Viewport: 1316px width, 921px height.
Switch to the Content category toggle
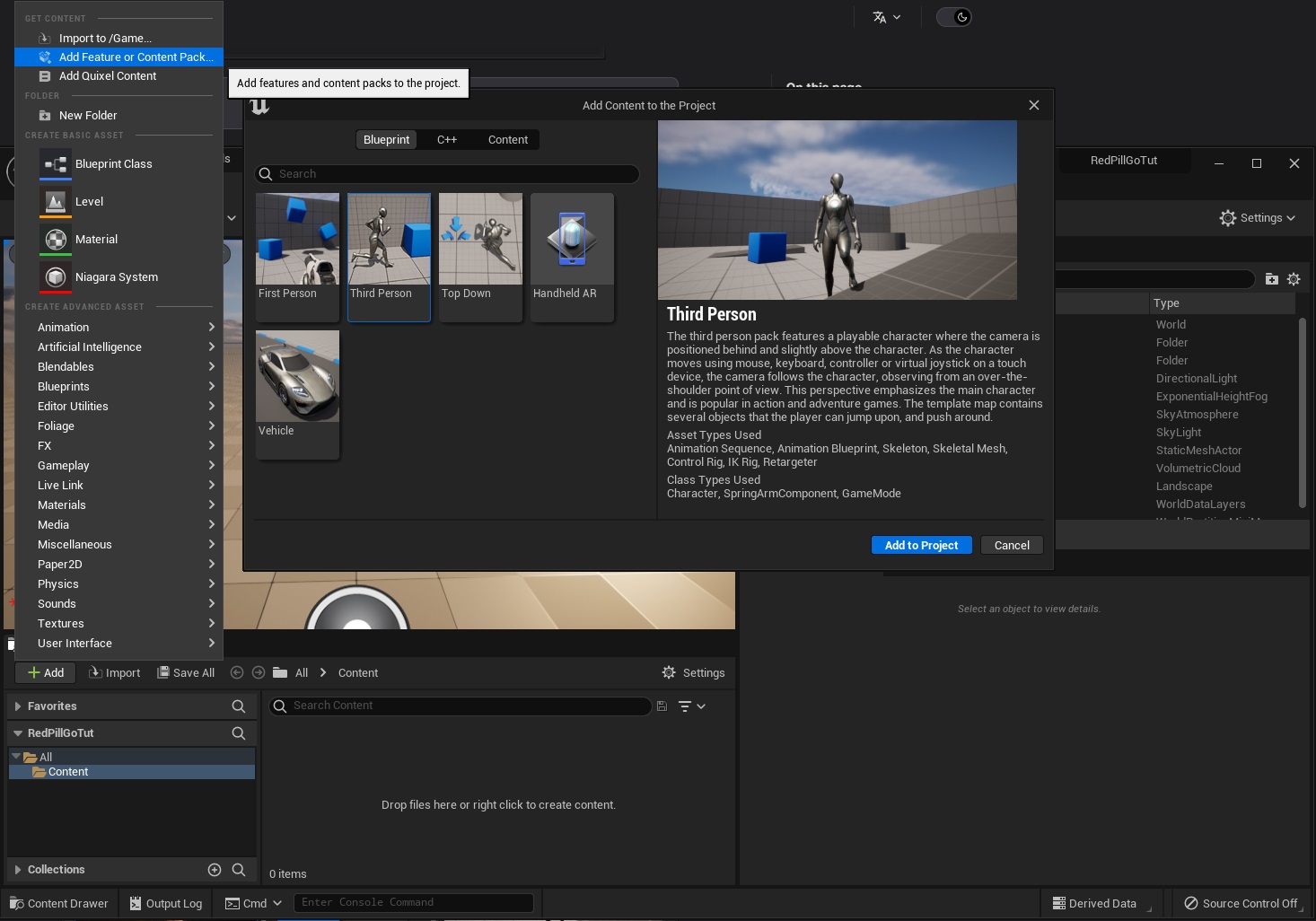coord(507,140)
